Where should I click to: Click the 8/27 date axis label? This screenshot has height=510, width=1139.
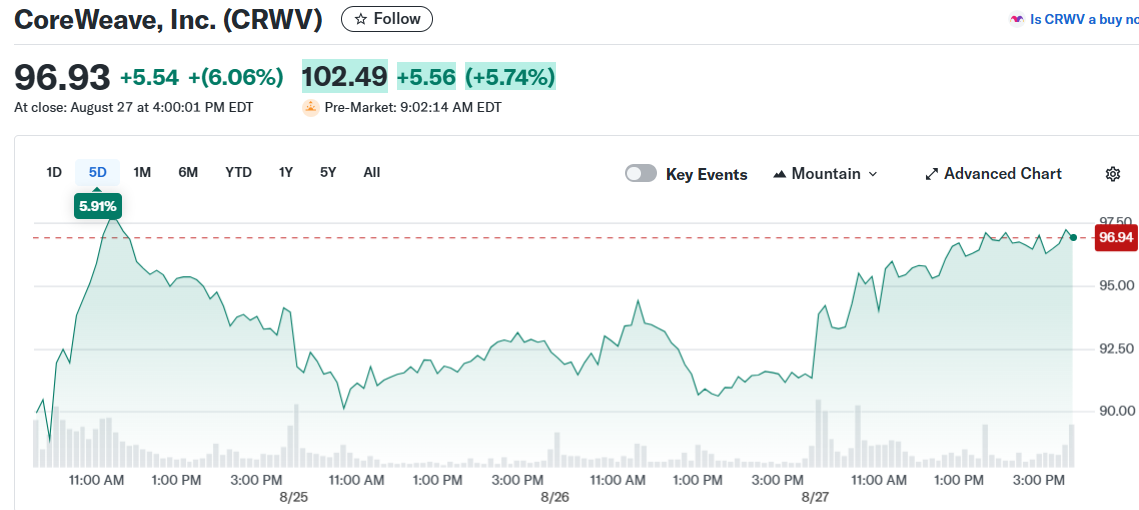816,498
